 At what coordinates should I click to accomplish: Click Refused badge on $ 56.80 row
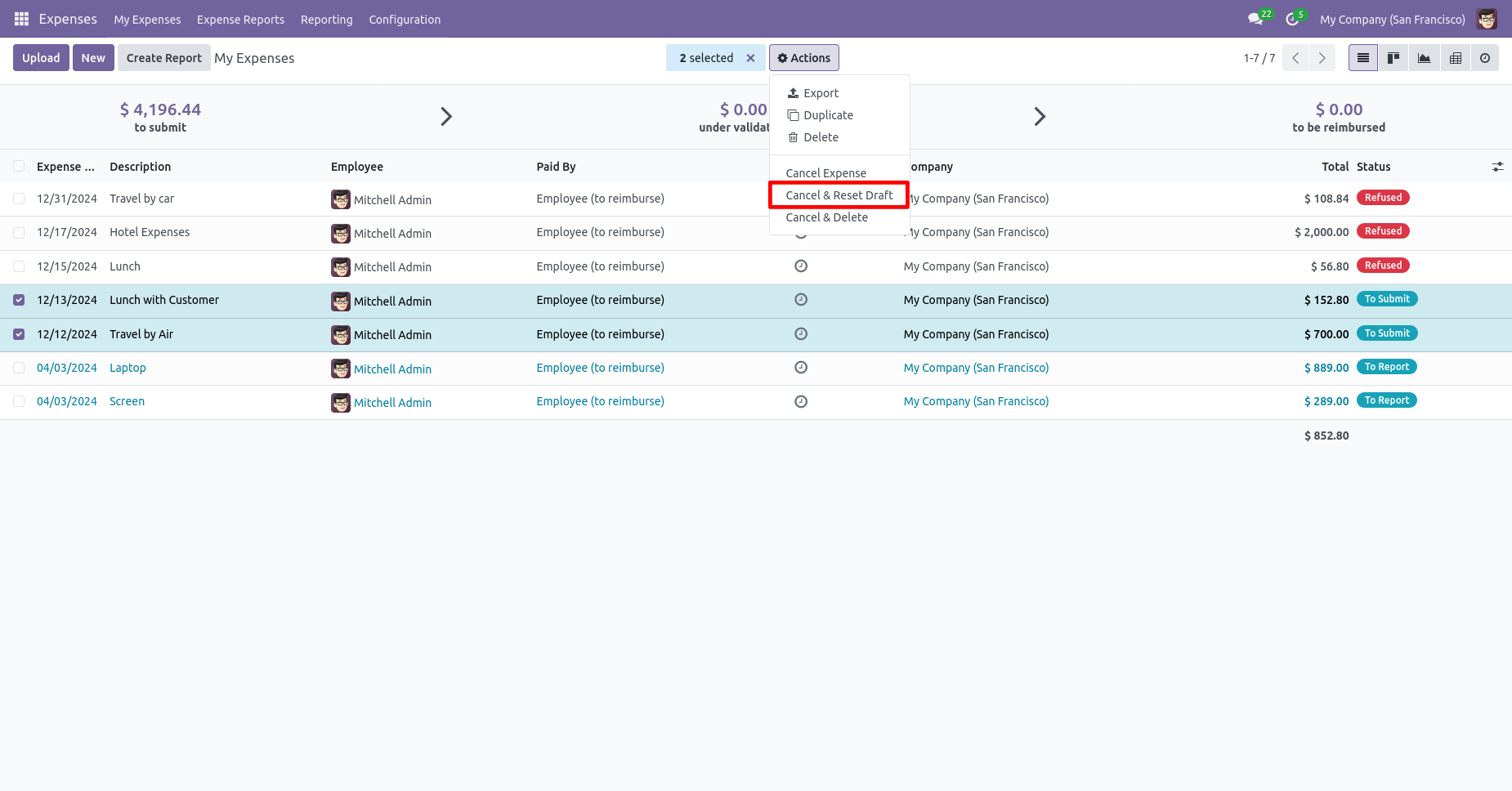pos(1383,266)
